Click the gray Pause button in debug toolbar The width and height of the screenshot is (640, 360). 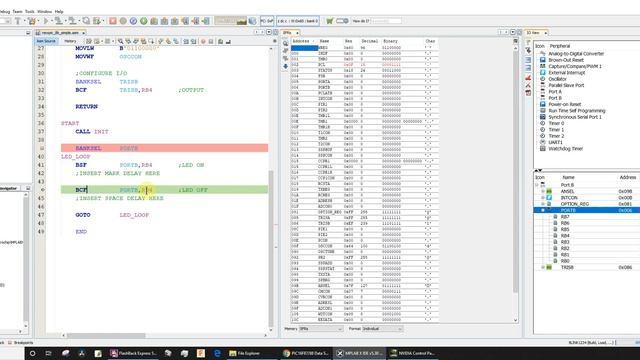point(123,21)
